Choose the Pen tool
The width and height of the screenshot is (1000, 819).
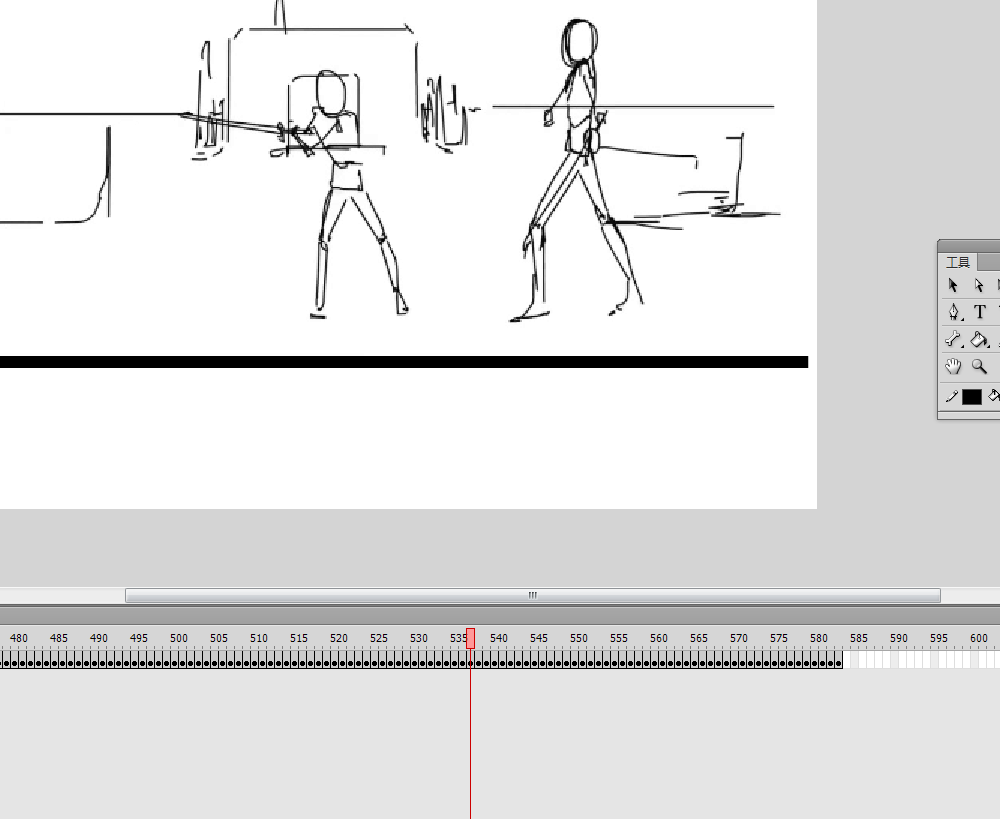pos(953,312)
